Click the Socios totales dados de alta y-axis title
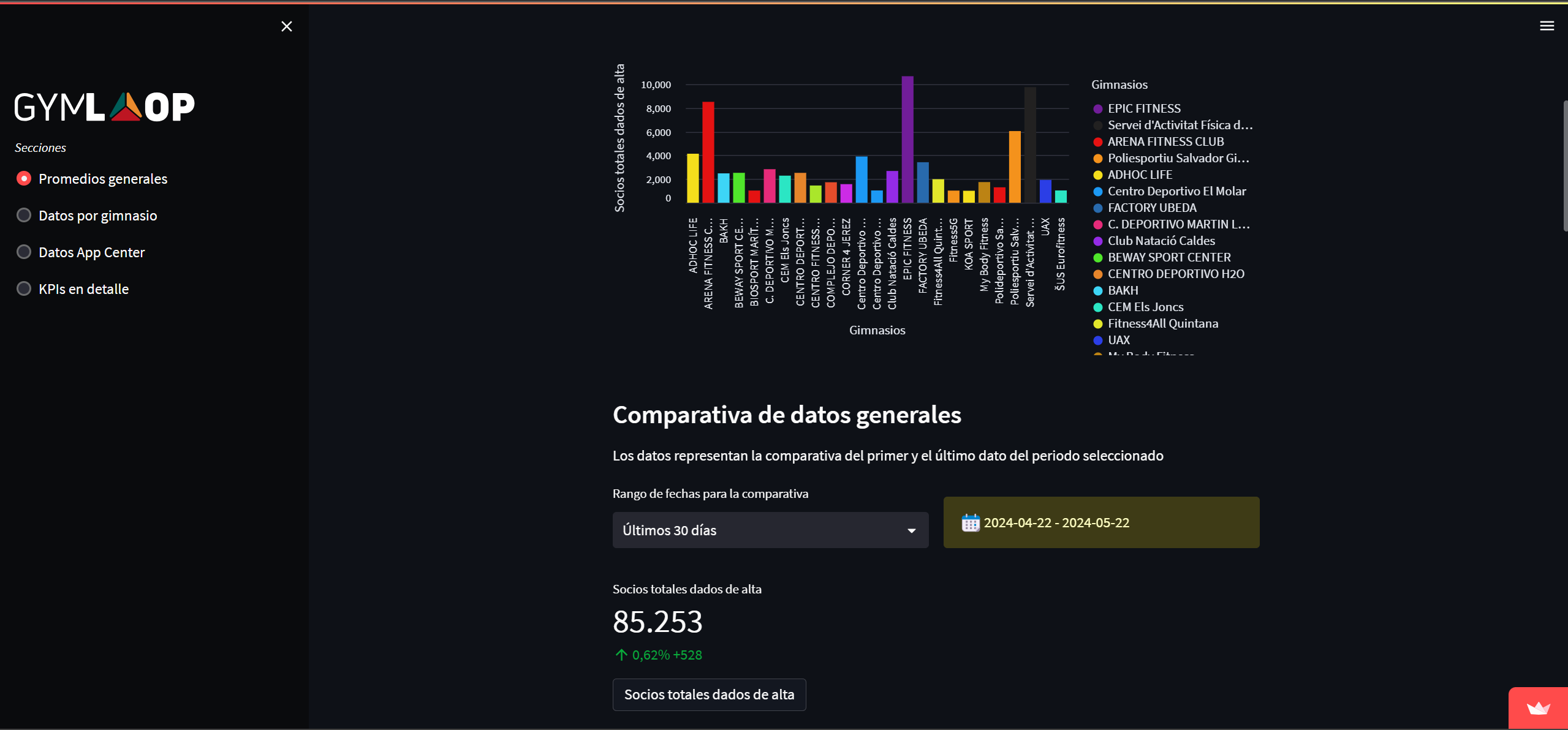 coord(619,138)
